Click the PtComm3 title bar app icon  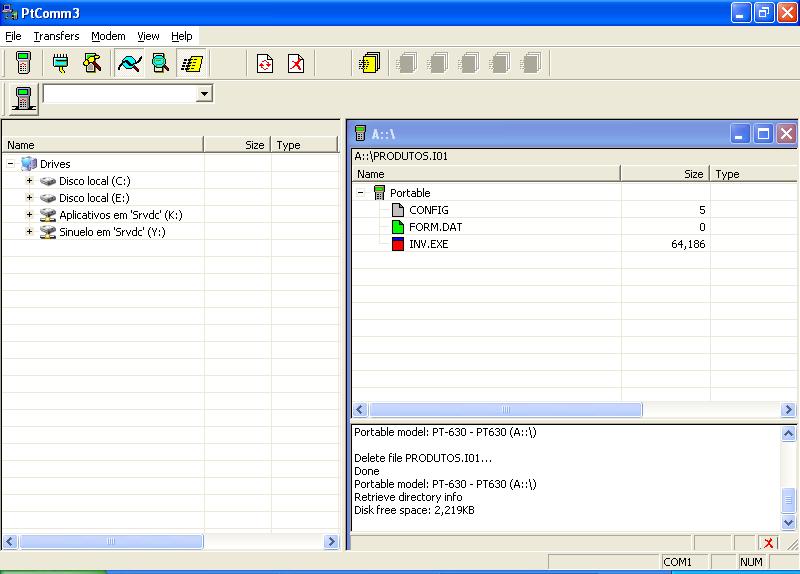pyautogui.click(x=10, y=12)
